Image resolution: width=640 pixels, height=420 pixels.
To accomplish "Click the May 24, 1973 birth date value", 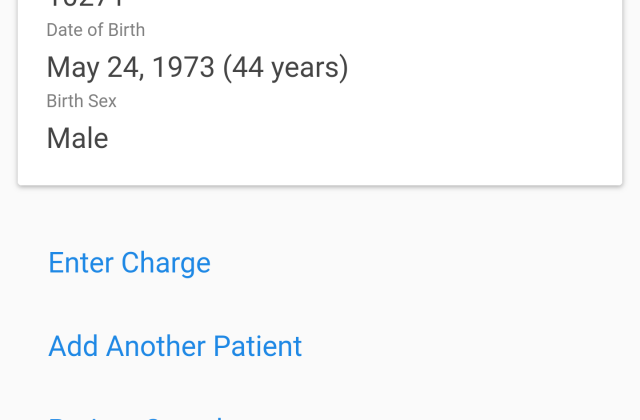I will coord(130,68).
